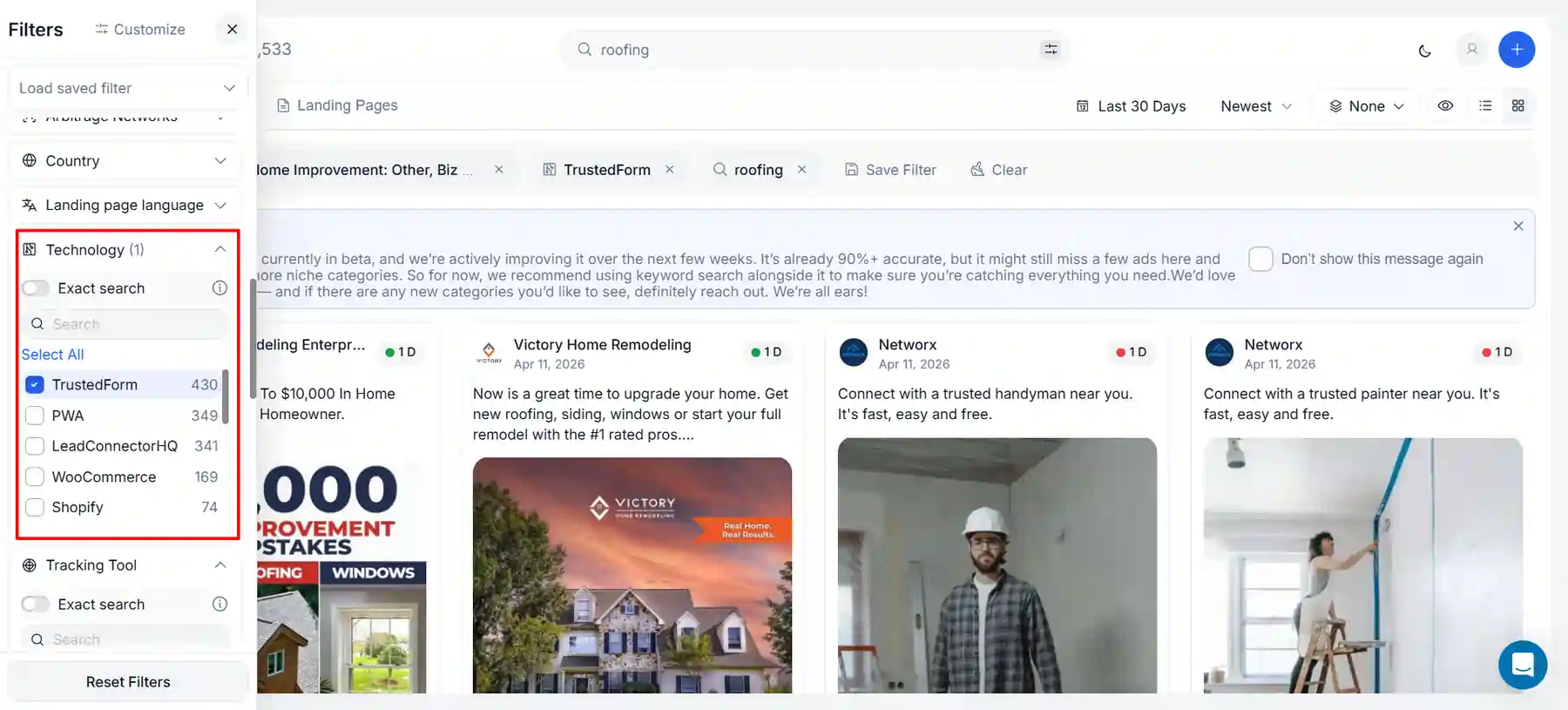Click the Country globe icon

coord(30,160)
